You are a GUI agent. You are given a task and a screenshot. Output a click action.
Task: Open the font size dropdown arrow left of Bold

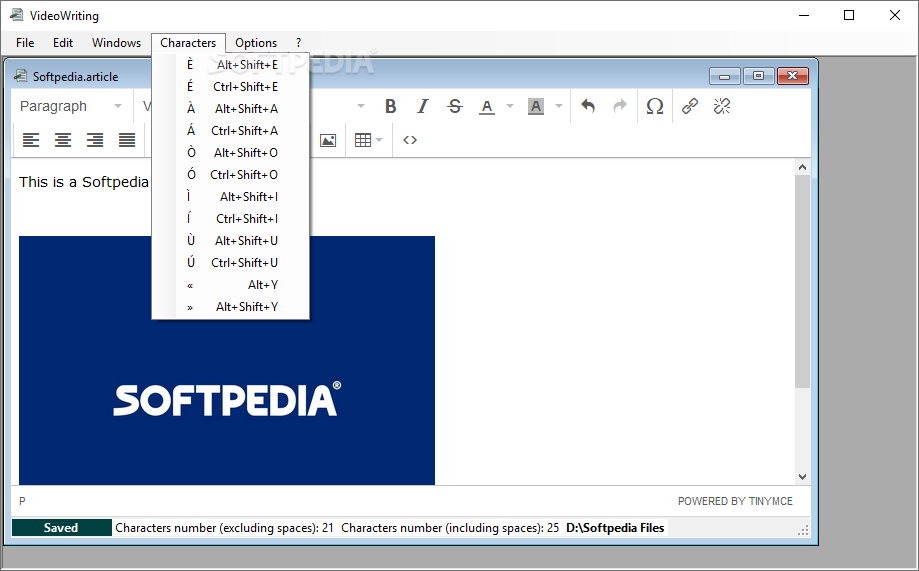point(360,106)
